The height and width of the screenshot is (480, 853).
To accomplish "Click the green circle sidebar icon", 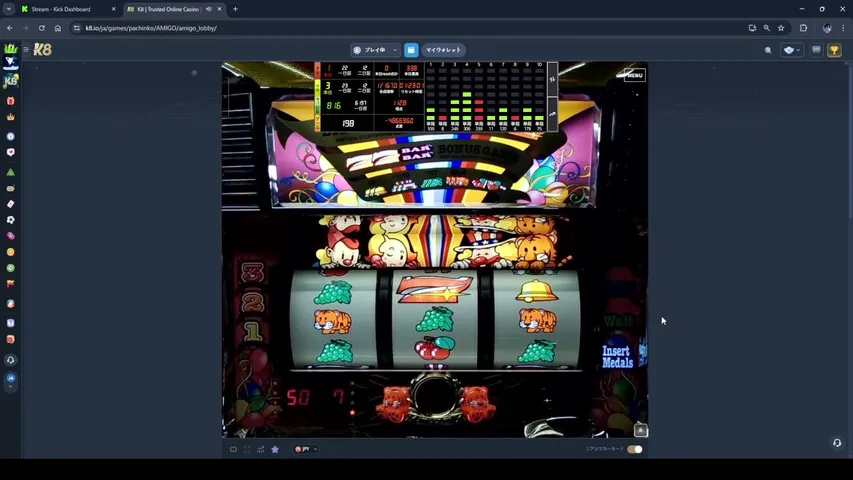I will pos(10,268).
